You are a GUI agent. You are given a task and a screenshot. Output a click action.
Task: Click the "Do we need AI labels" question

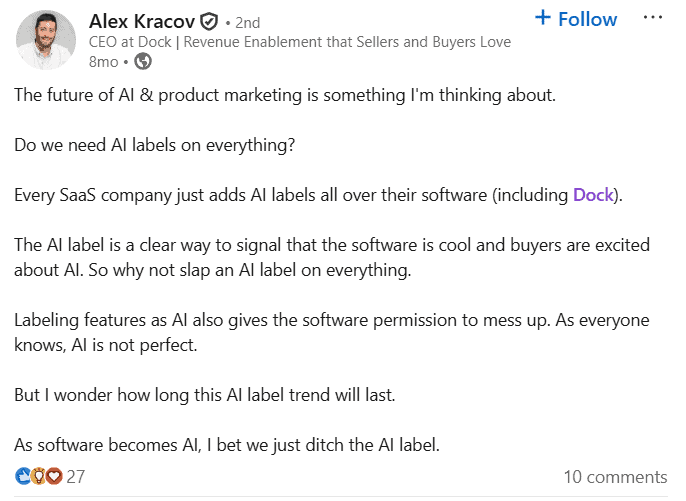[x=156, y=145]
